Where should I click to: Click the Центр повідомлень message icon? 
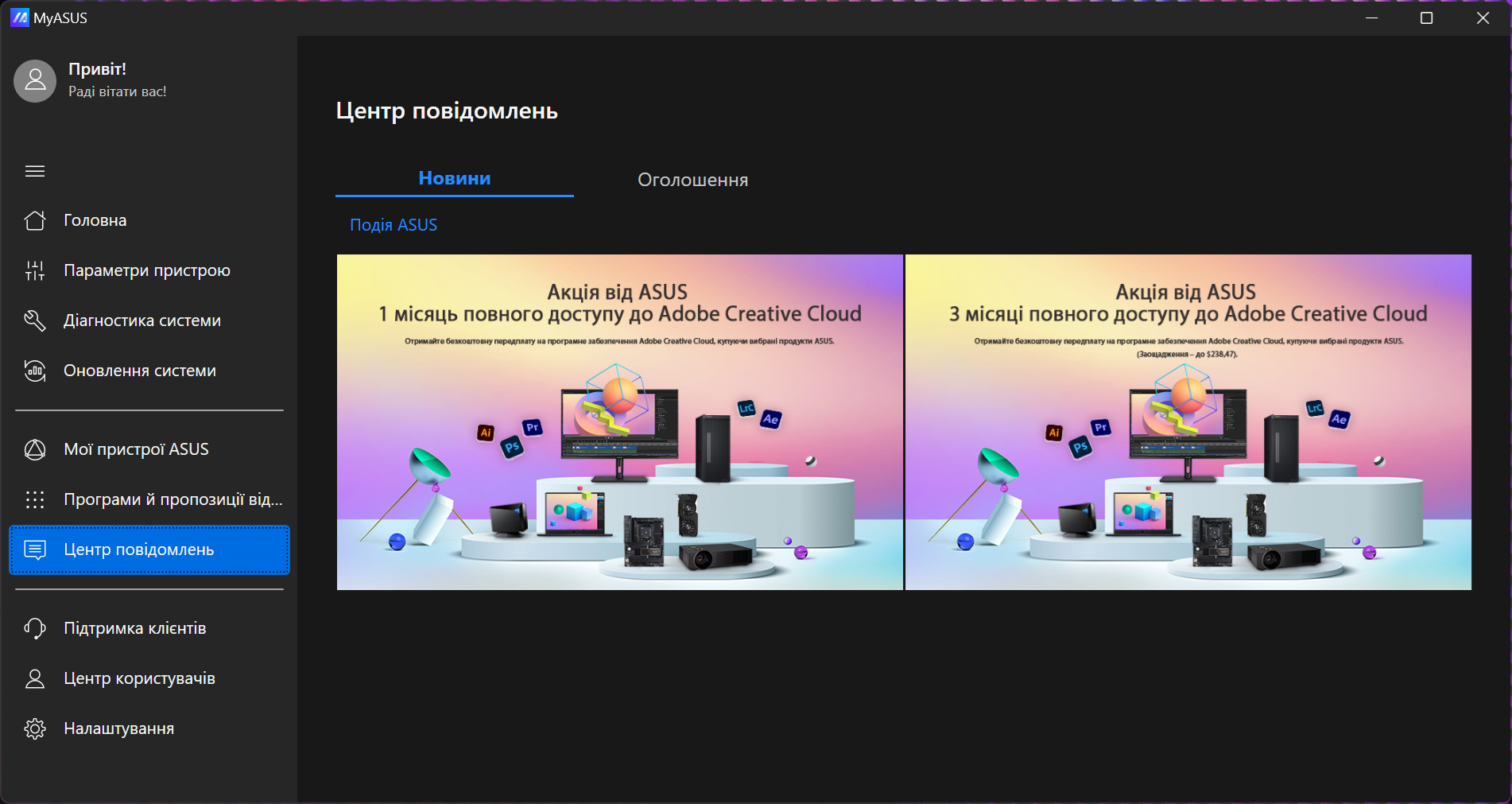coord(35,550)
